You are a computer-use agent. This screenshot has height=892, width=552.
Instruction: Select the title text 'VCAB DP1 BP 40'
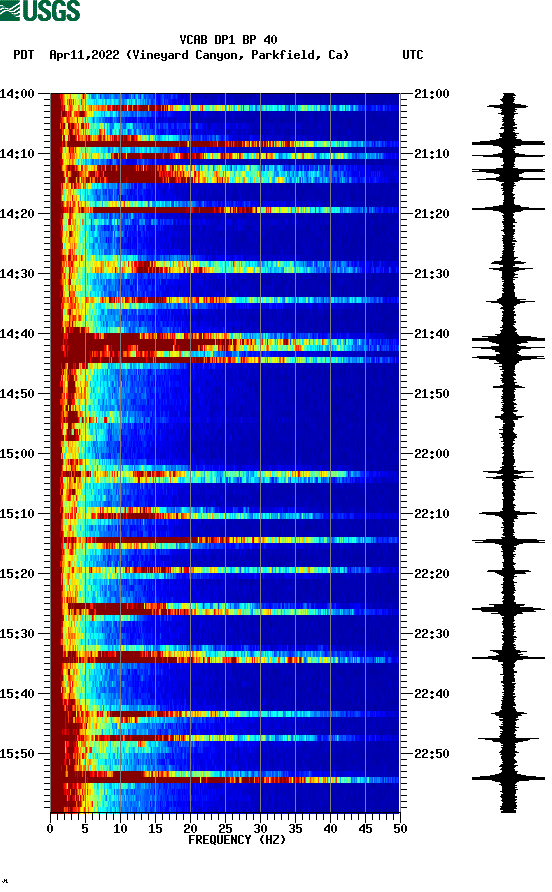[228, 40]
